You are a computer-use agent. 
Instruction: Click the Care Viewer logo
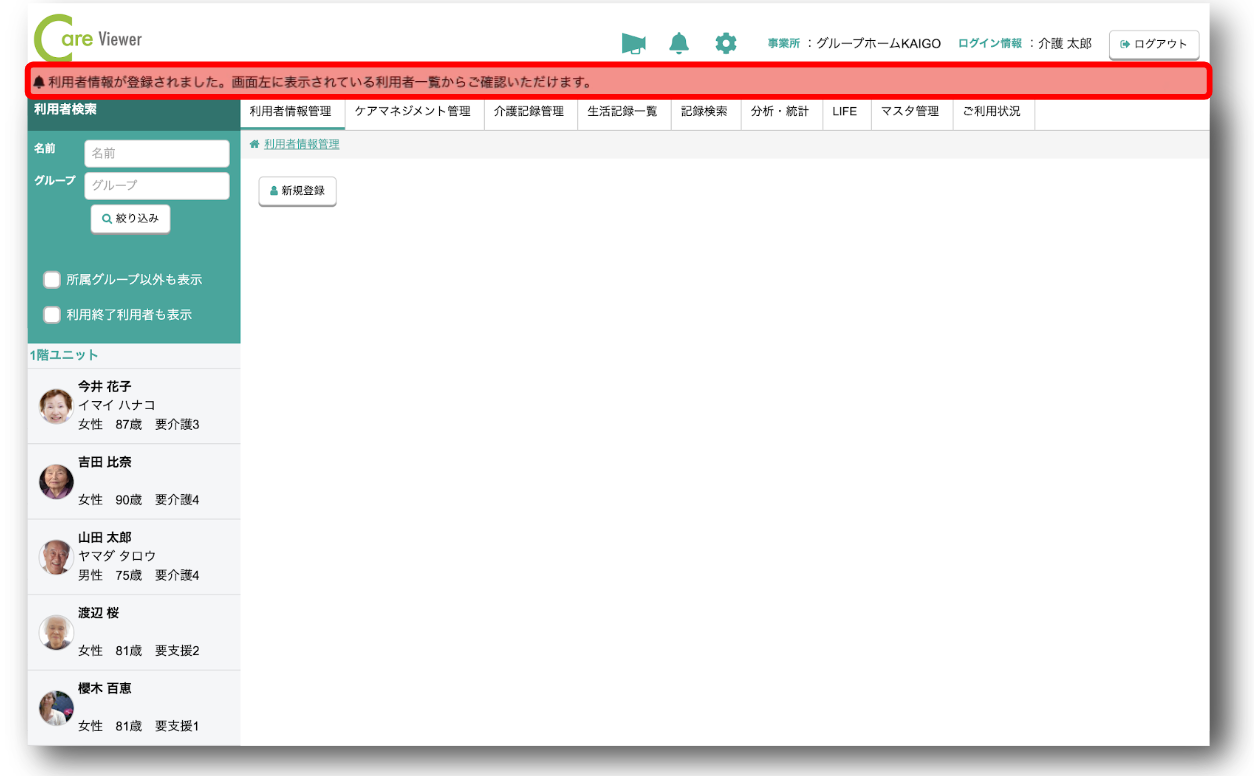89,40
